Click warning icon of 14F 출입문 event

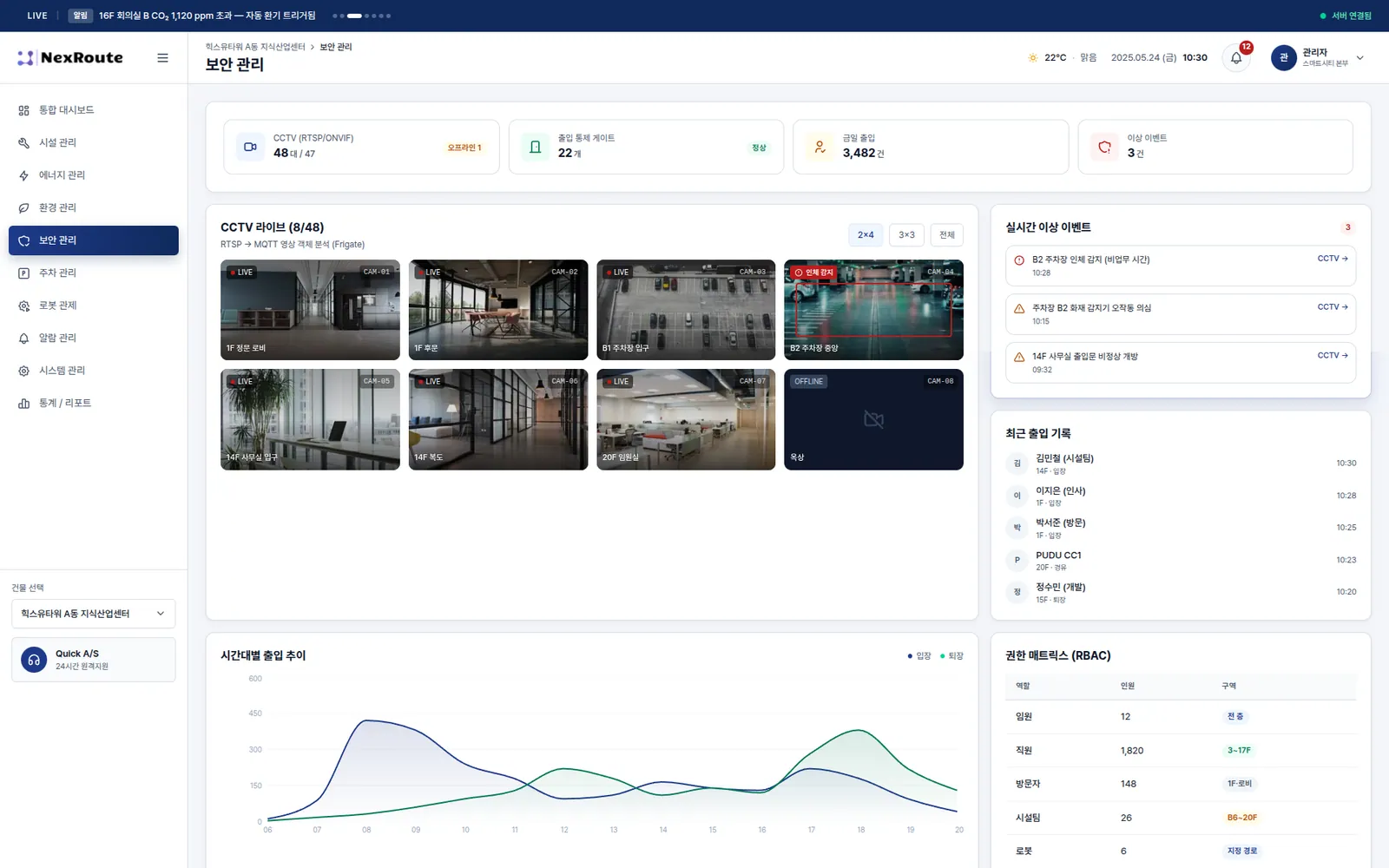coord(1019,357)
